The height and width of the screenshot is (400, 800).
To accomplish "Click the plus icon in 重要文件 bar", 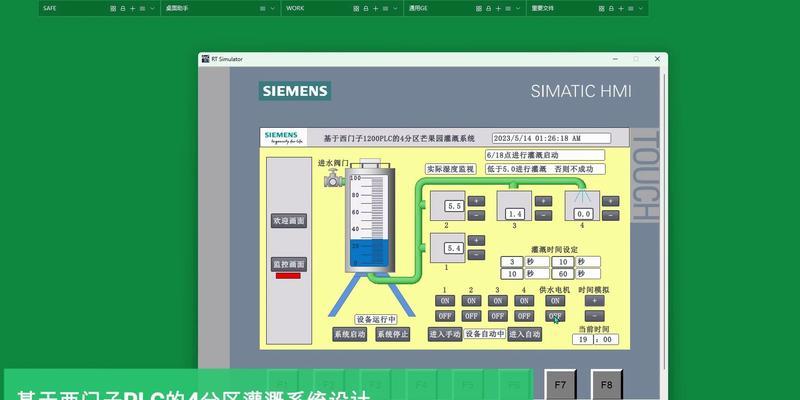I will pos(620,9).
